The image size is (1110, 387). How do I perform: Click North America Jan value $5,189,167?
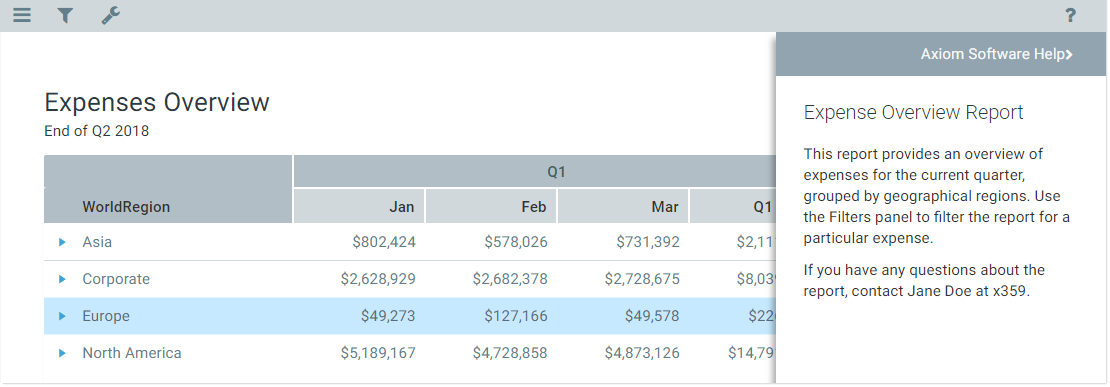coord(378,352)
